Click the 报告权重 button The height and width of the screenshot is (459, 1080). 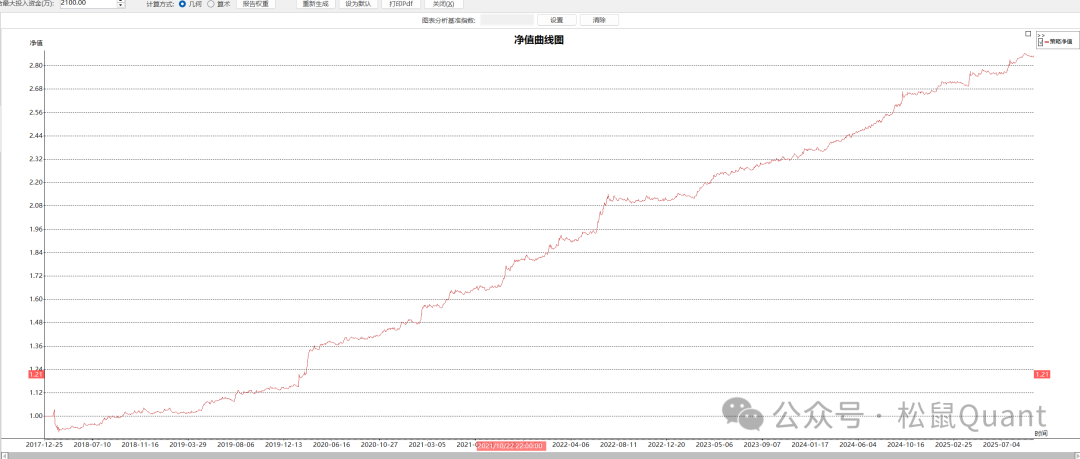pyautogui.click(x=256, y=4)
